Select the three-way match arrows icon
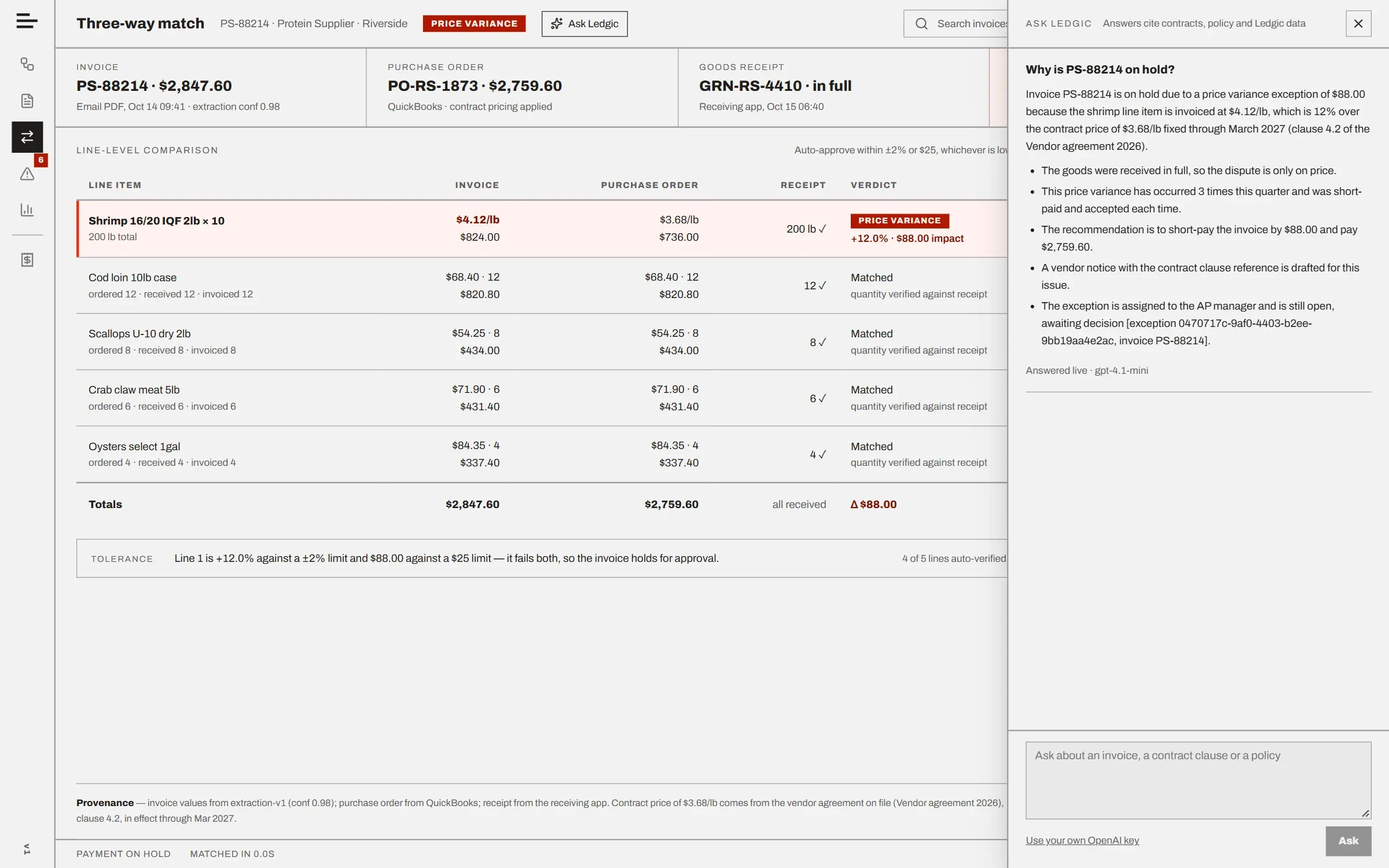 27,137
